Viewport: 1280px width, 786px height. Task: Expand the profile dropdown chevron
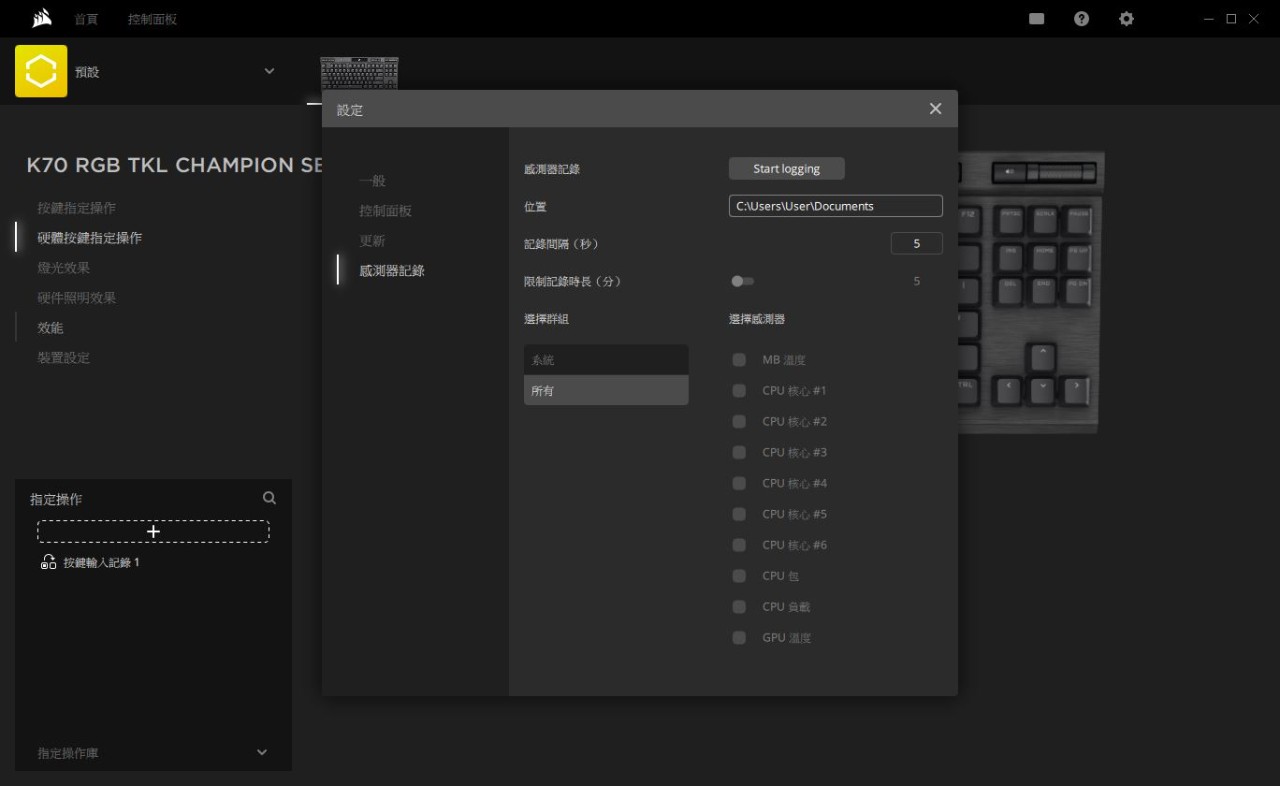[x=269, y=71]
